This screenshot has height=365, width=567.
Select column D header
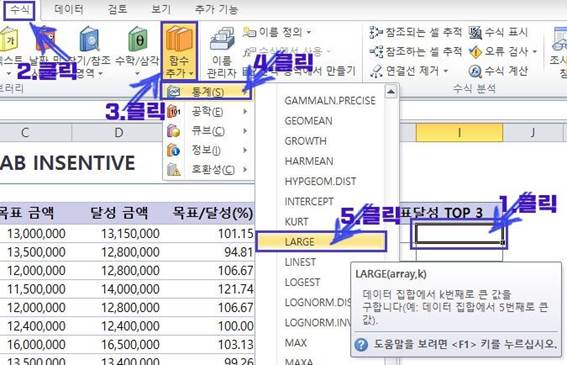point(119,133)
